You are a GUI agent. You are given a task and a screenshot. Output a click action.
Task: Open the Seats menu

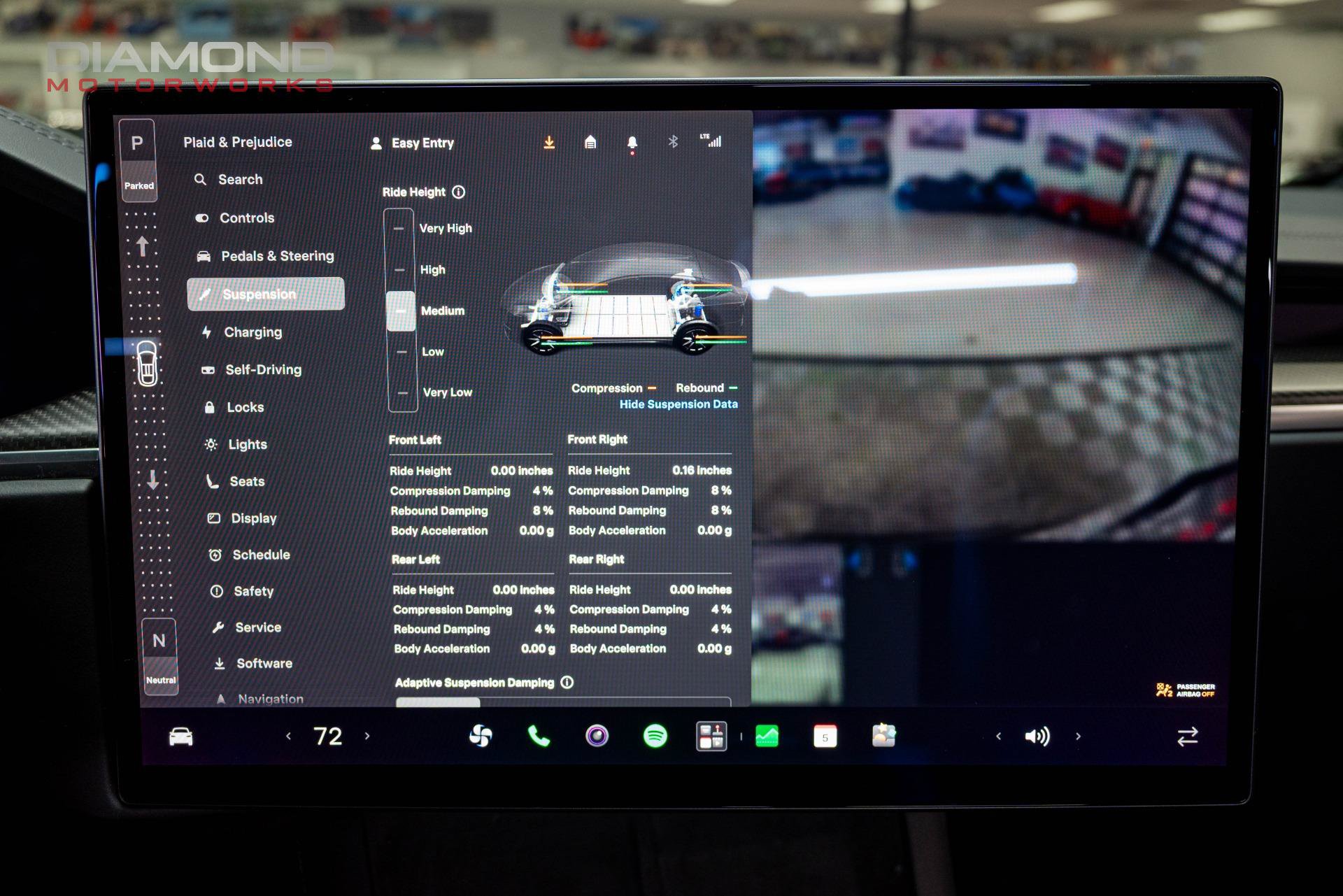235,481
